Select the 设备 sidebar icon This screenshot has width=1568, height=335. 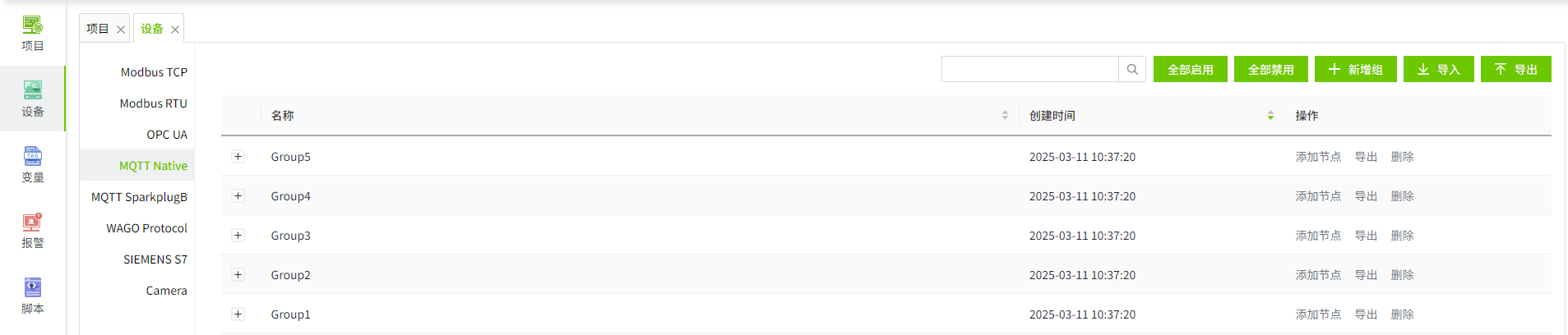pos(33,99)
